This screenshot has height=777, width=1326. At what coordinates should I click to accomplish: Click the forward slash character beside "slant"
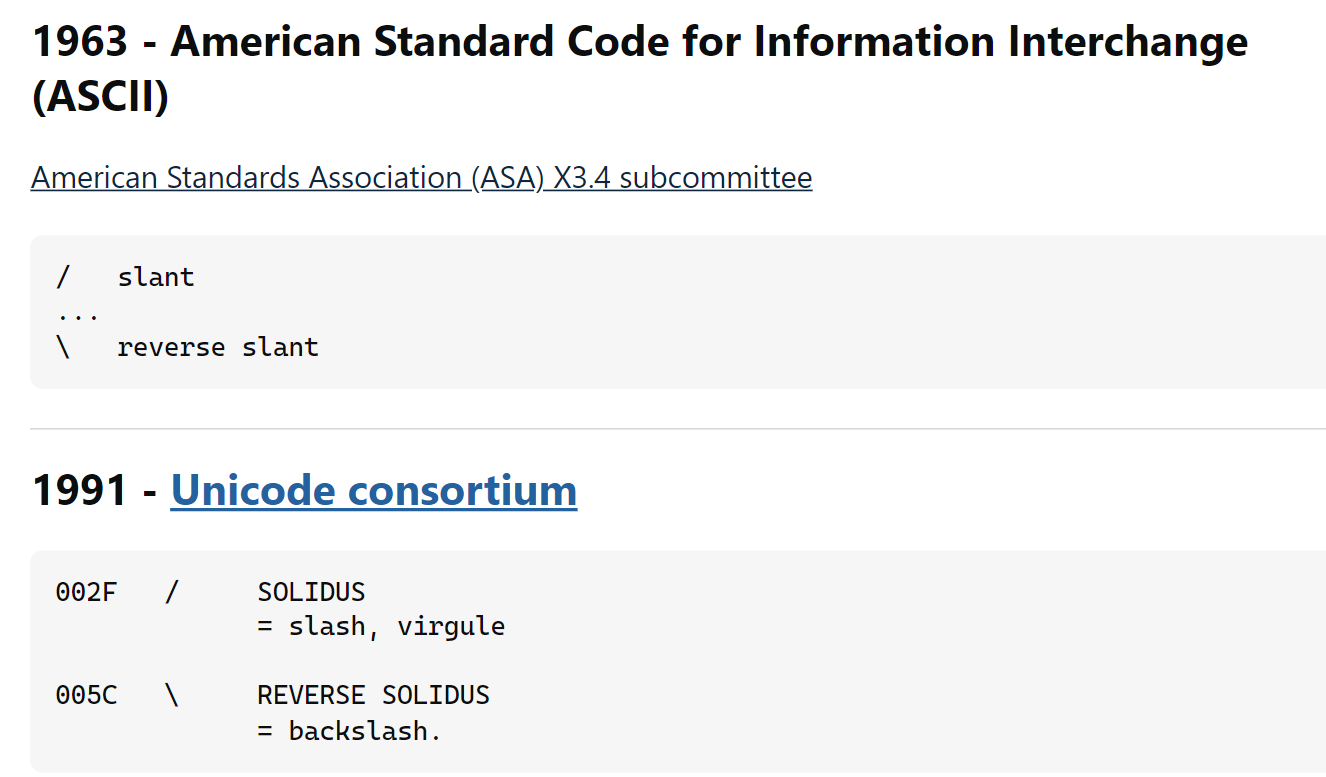(x=64, y=277)
